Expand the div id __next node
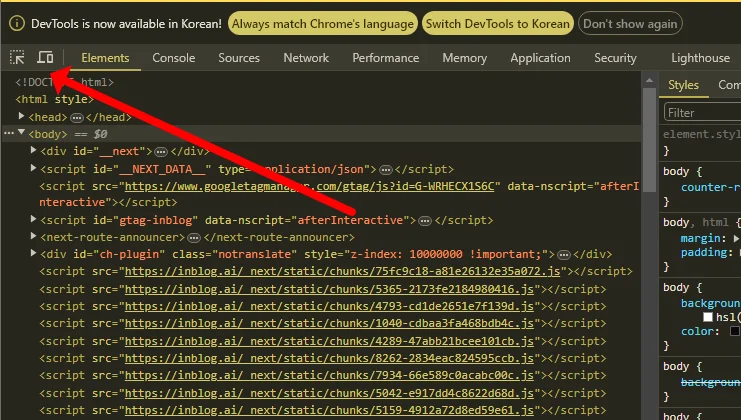This screenshot has width=741, height=420. click(33, 151)
